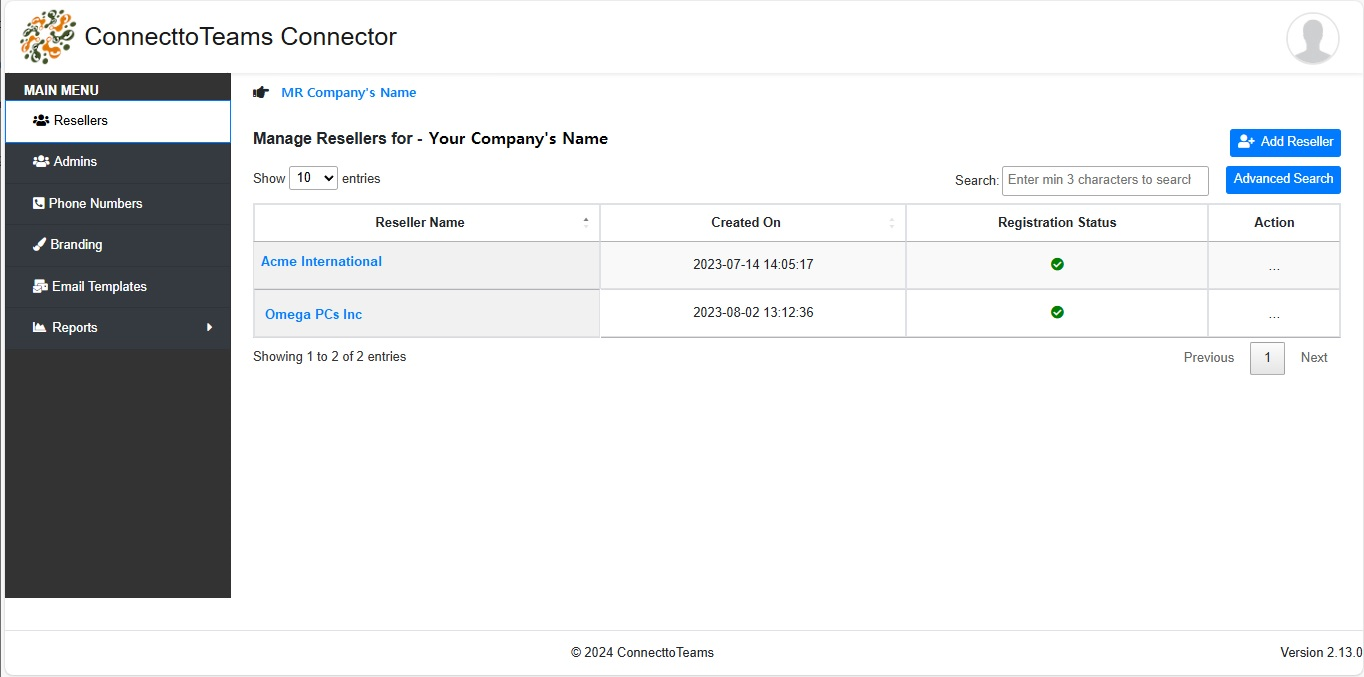
Task: Click the Add Reseller button
Action: point(1285,142)
